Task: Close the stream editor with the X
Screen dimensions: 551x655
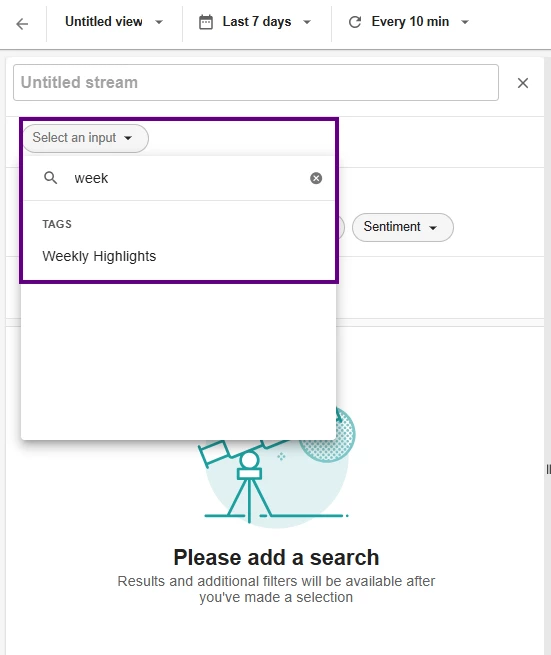Action: pos(523,83)
